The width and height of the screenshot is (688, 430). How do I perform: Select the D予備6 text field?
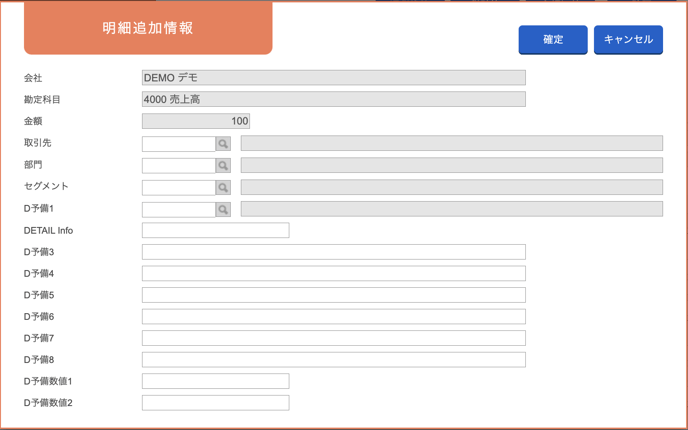coord(334,316)
